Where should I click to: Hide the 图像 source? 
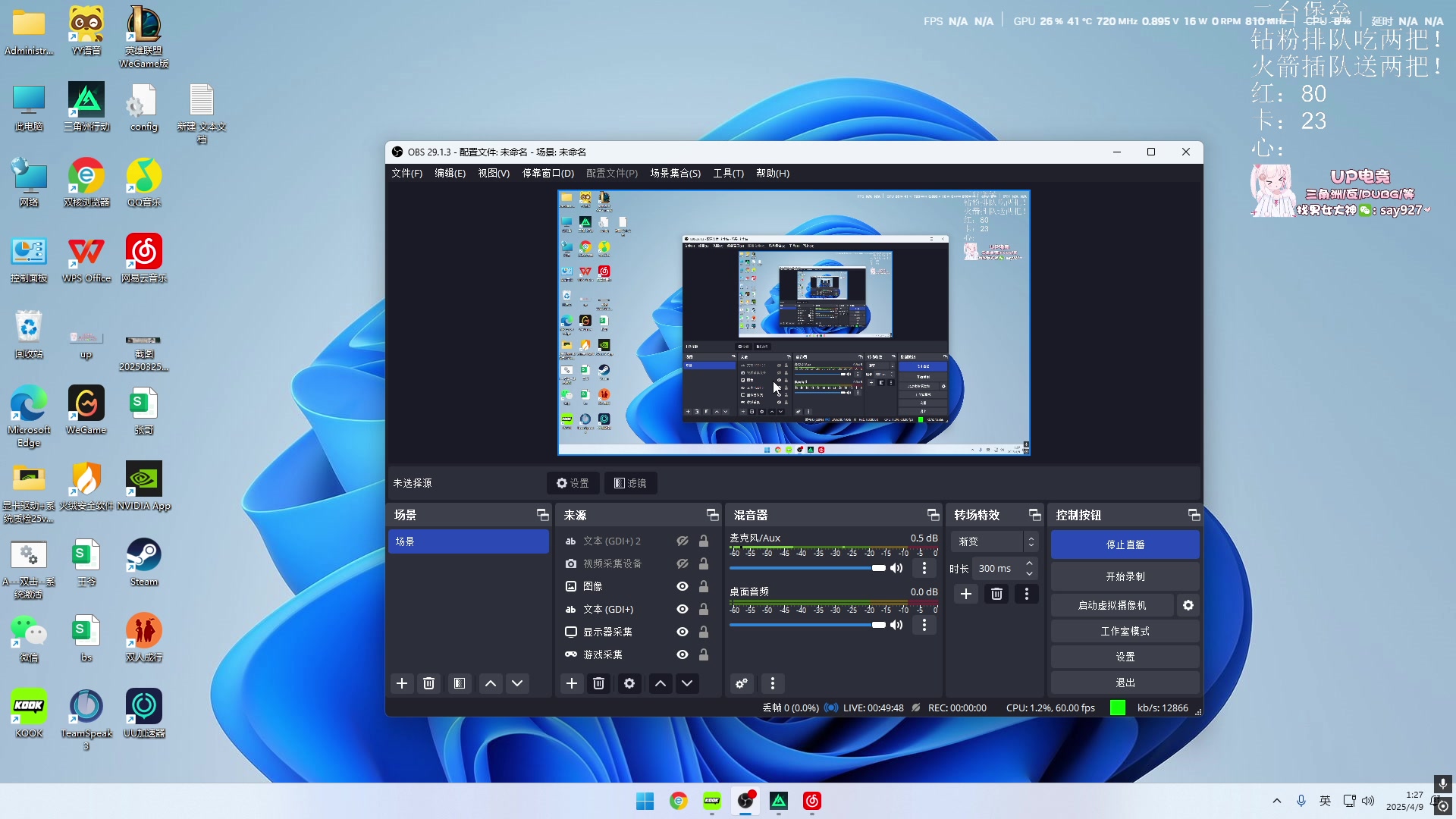(x=682, y=586)
